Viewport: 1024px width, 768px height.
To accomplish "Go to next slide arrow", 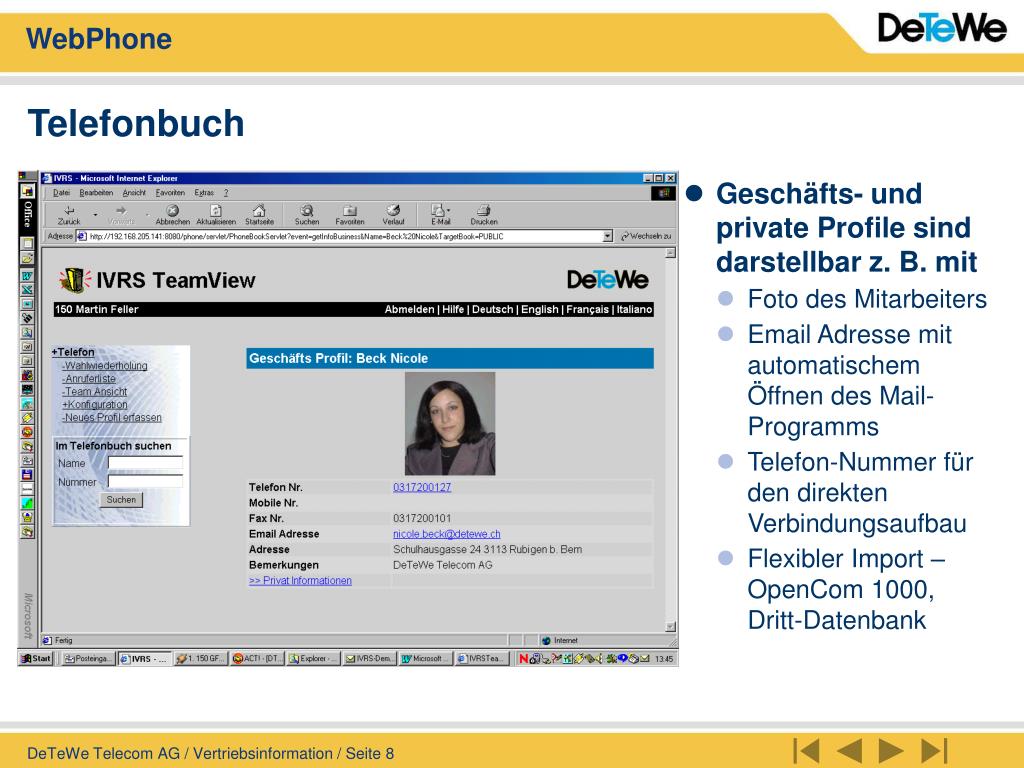I will pos(891,750).
